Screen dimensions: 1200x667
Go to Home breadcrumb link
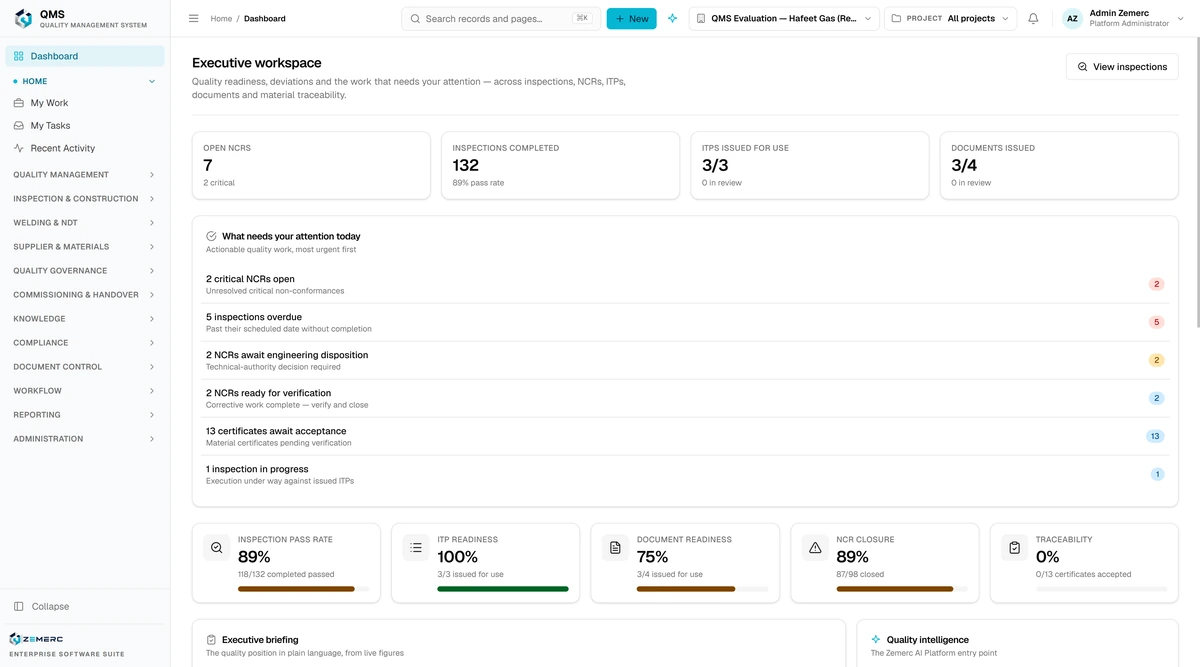tap(221, 19)
